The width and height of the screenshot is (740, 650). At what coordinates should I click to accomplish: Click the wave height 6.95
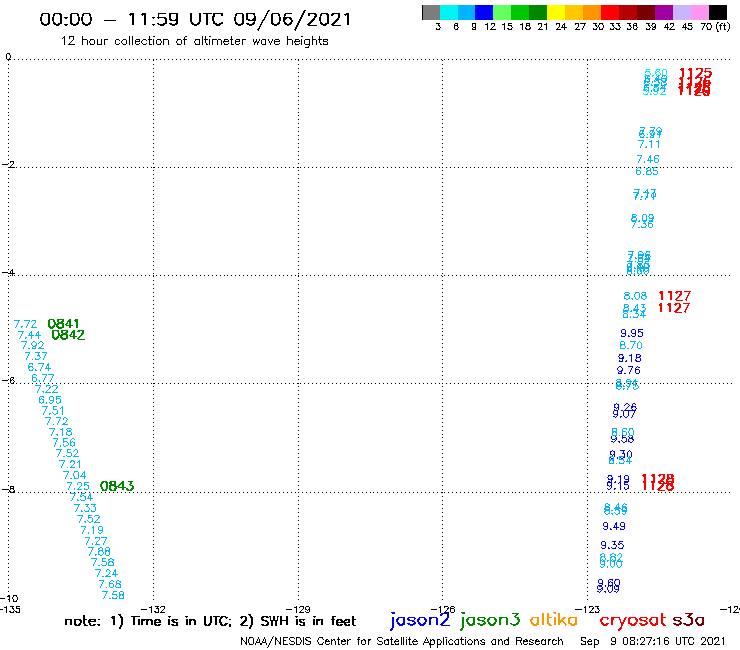pyautogui.click(x=50, y=400)
